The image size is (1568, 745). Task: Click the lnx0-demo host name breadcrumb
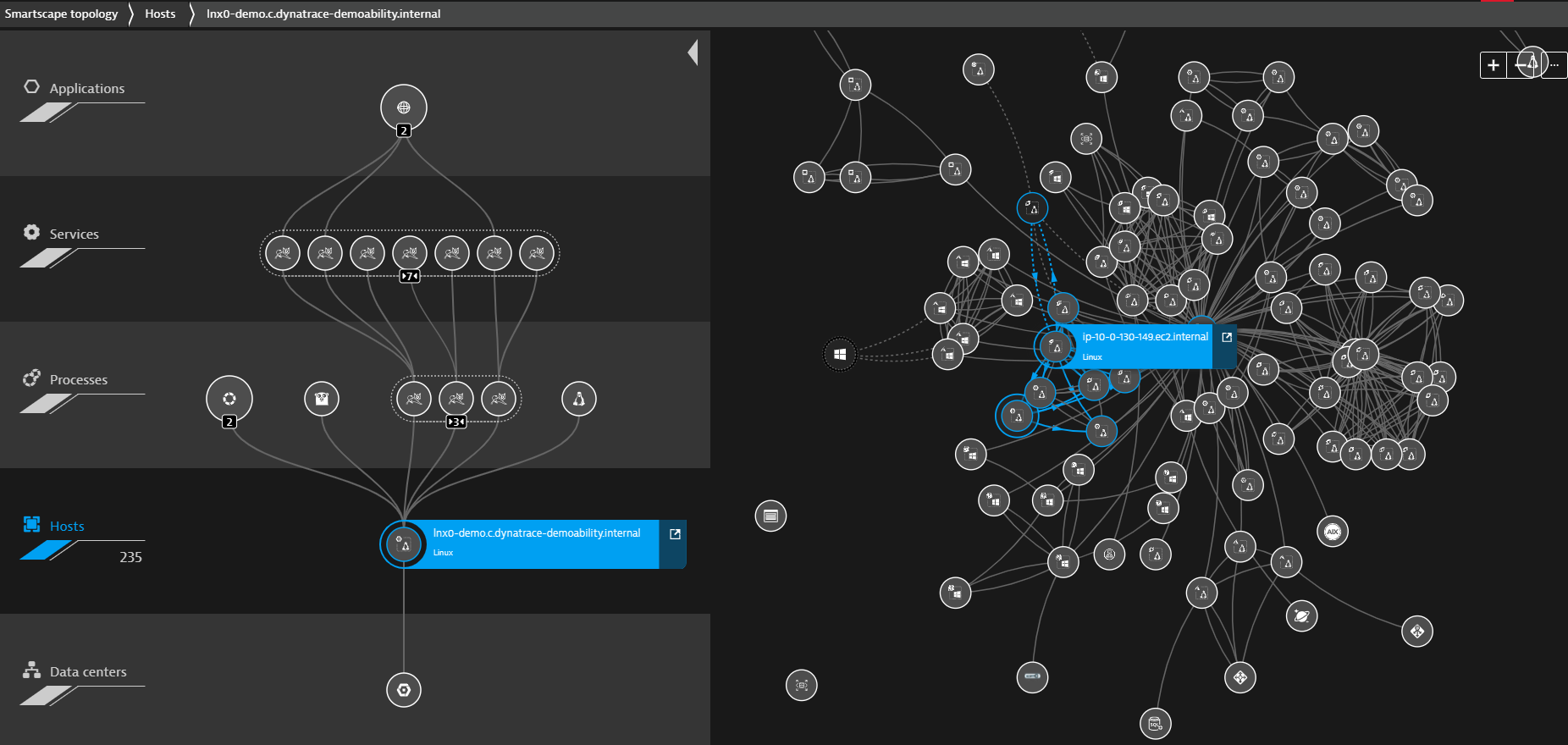[x=323, y=14]
